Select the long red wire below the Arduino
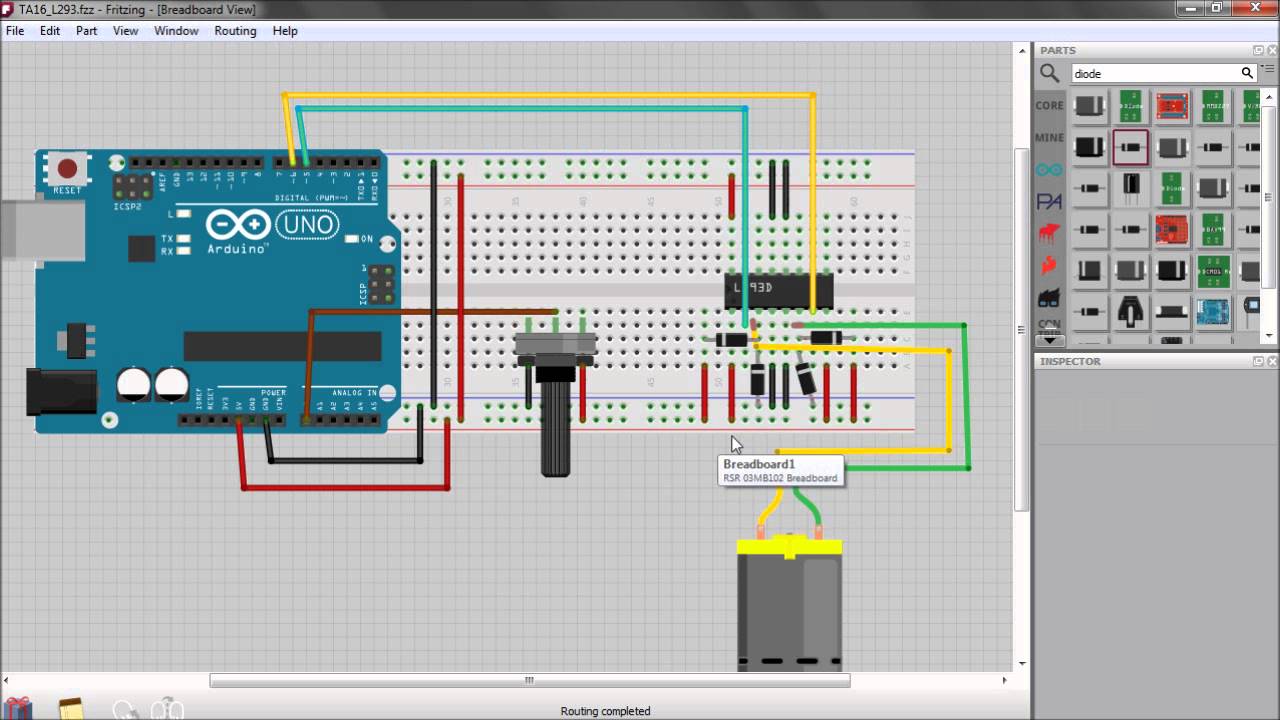The image size is (1280, 720). 345,488
